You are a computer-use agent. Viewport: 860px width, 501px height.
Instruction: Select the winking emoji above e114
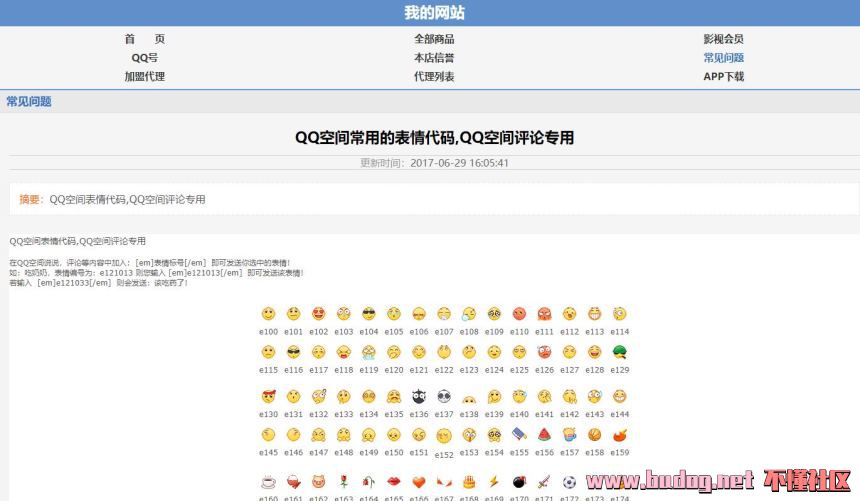(620, 314)
